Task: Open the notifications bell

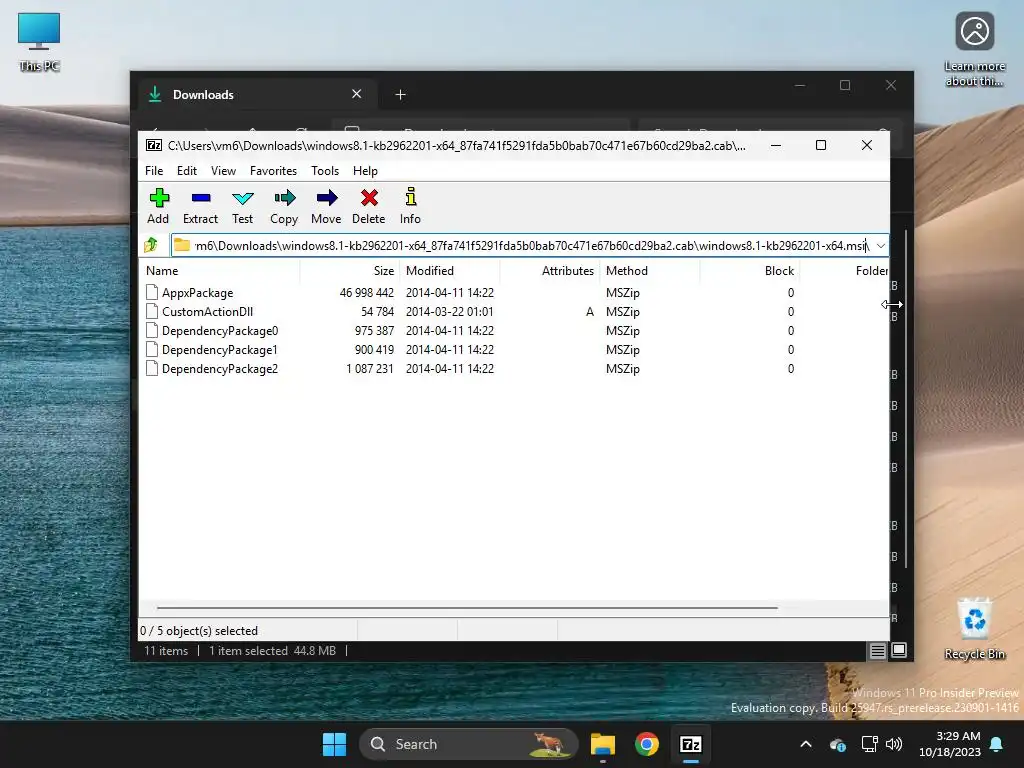Action: 997,744
